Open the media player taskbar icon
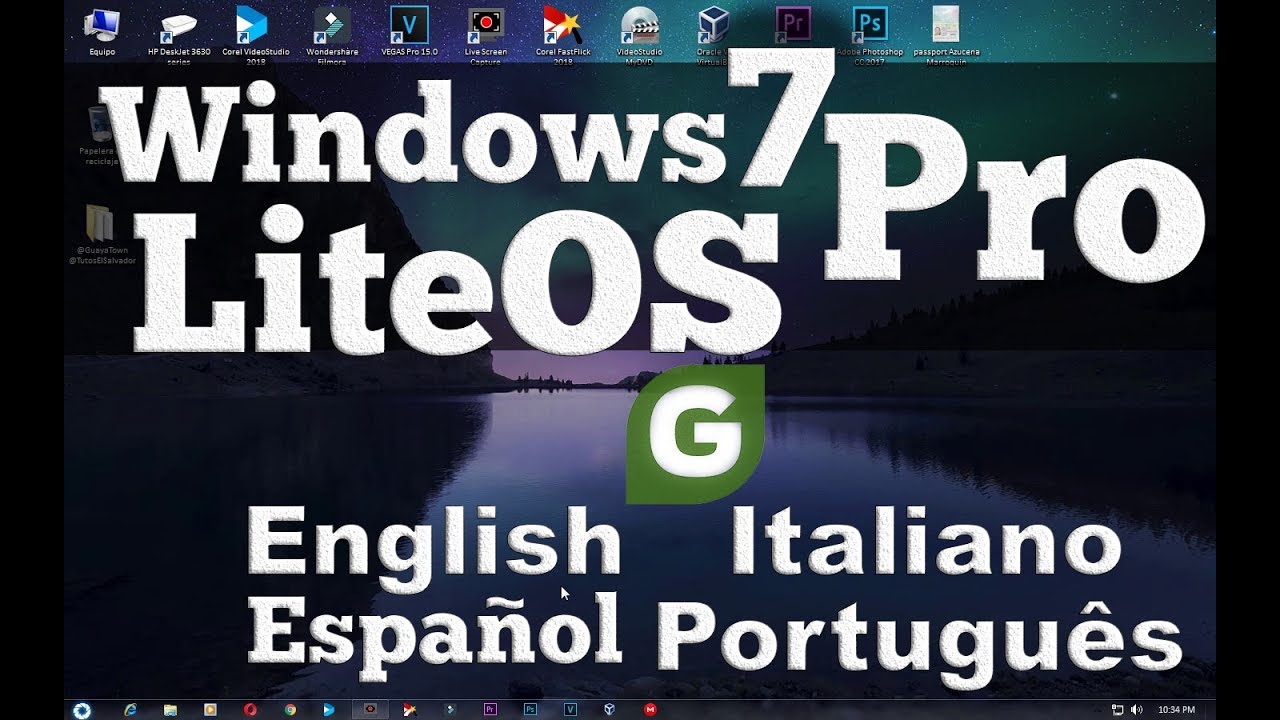1280x720 pixels. click(210, 710)
